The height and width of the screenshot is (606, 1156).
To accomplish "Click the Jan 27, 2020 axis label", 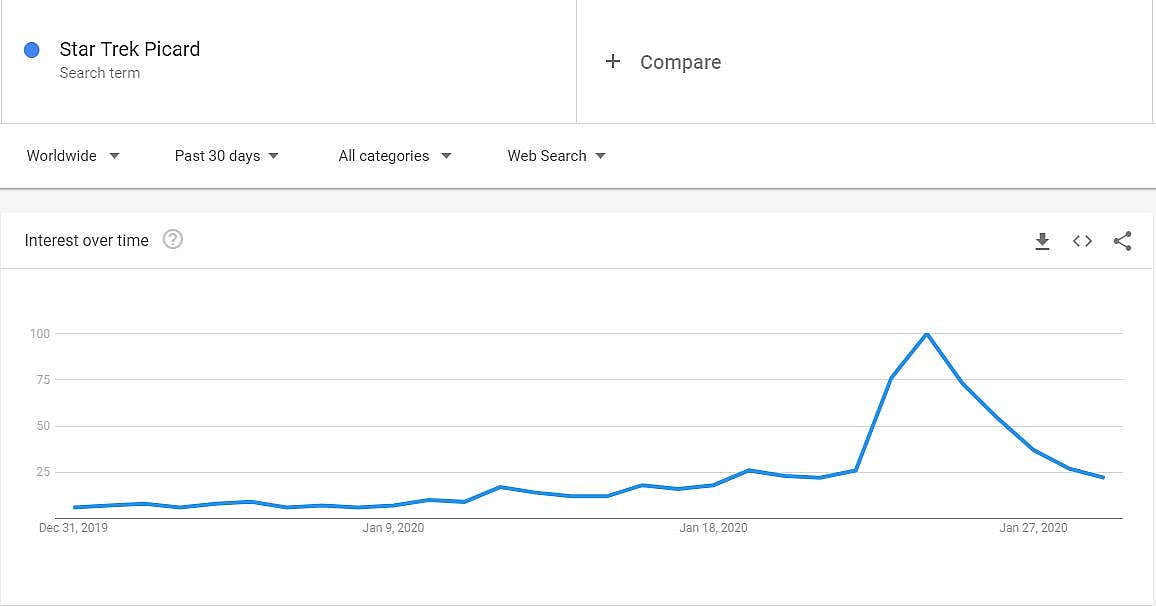I will pyautogui.click(x=1033, y=528).
